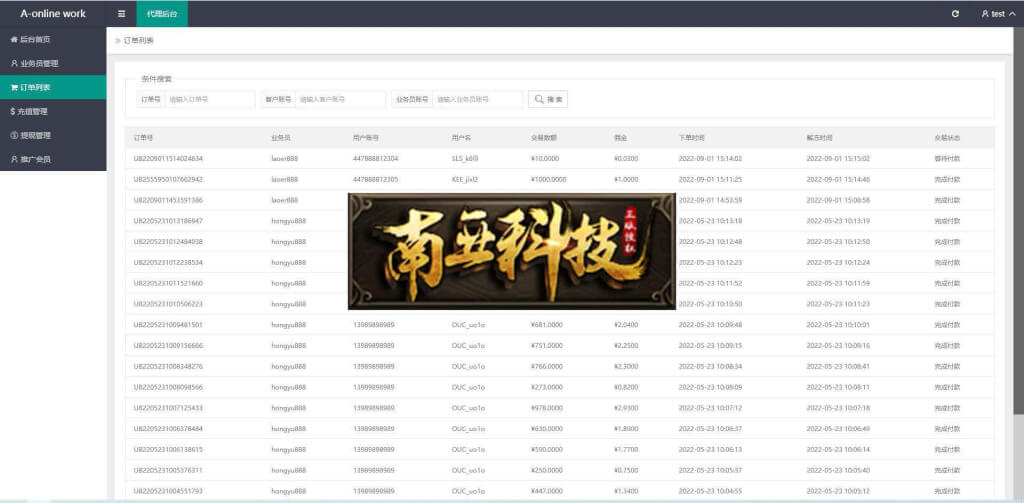This screenshot has height=503, width=1024.
Task: Click amount ¥250.0000
Action: [x=547, y=470]
